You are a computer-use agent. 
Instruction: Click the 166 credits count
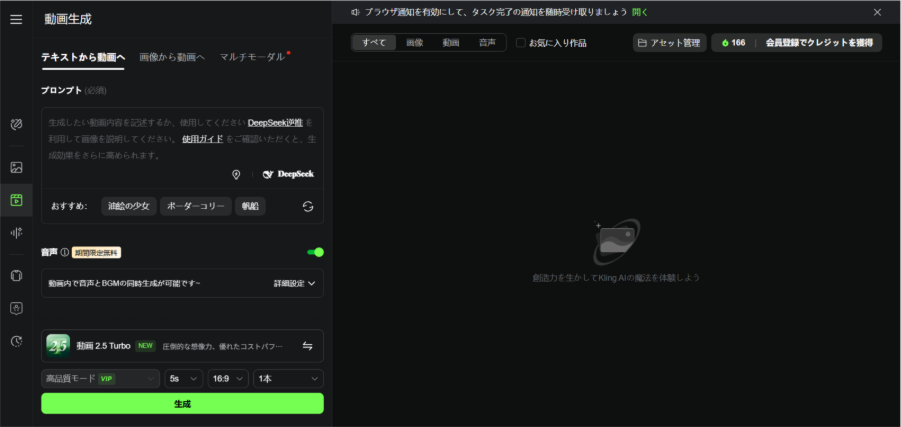click(x=738, y=43)
